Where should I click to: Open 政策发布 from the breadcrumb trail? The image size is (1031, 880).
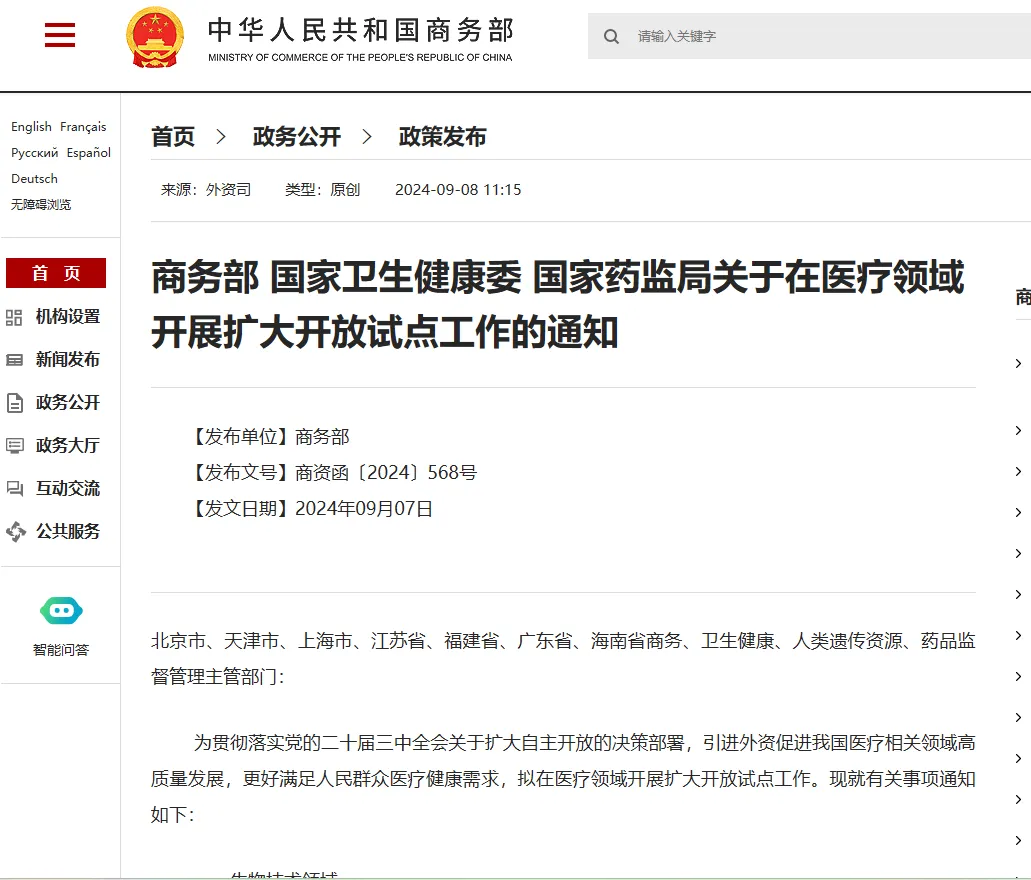pyautogui.click(x=442, y=137)
